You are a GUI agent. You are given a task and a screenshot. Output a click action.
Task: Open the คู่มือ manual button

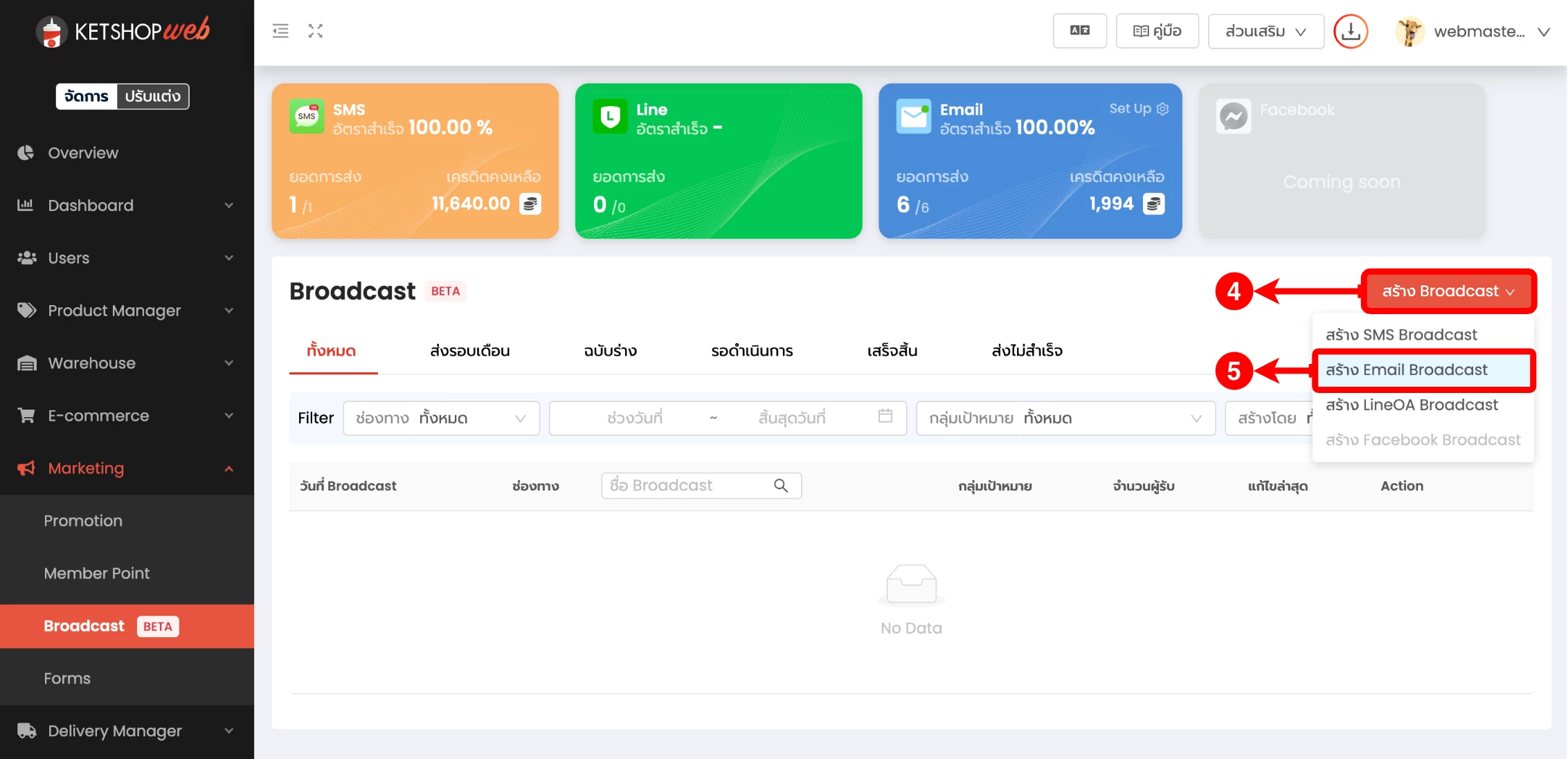(x=1157, y=31)
